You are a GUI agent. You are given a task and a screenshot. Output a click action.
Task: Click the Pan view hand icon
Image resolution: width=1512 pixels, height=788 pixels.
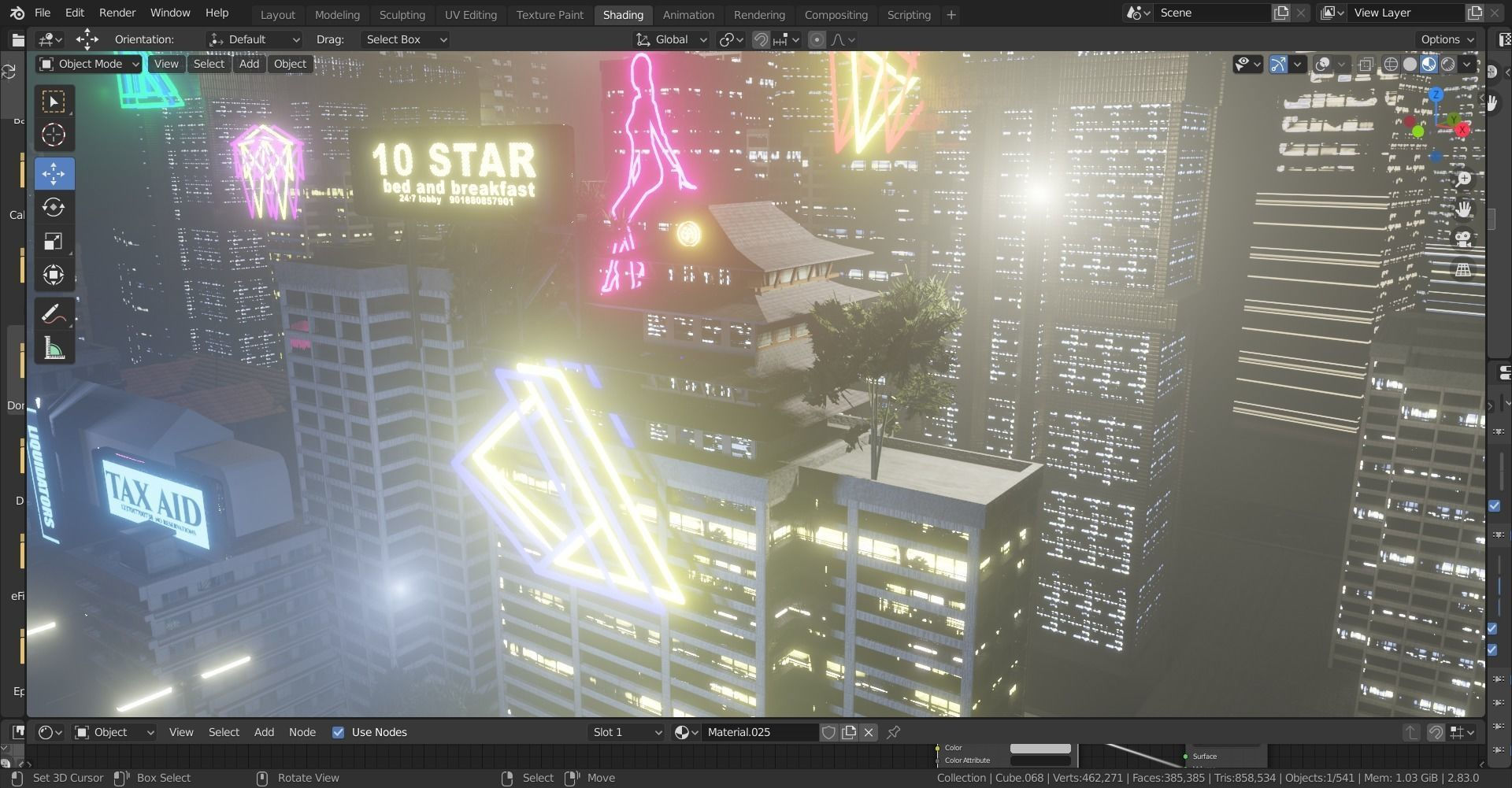click(x=1463, y=209)
